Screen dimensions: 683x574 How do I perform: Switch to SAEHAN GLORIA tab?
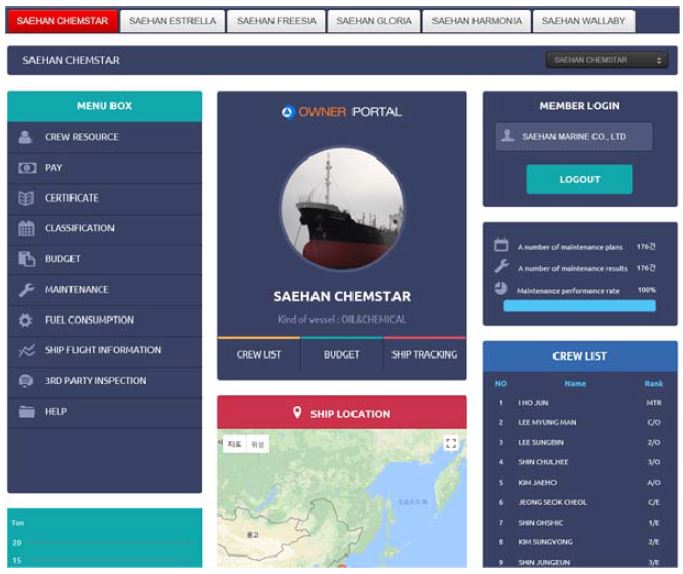[x=374, y=21]
